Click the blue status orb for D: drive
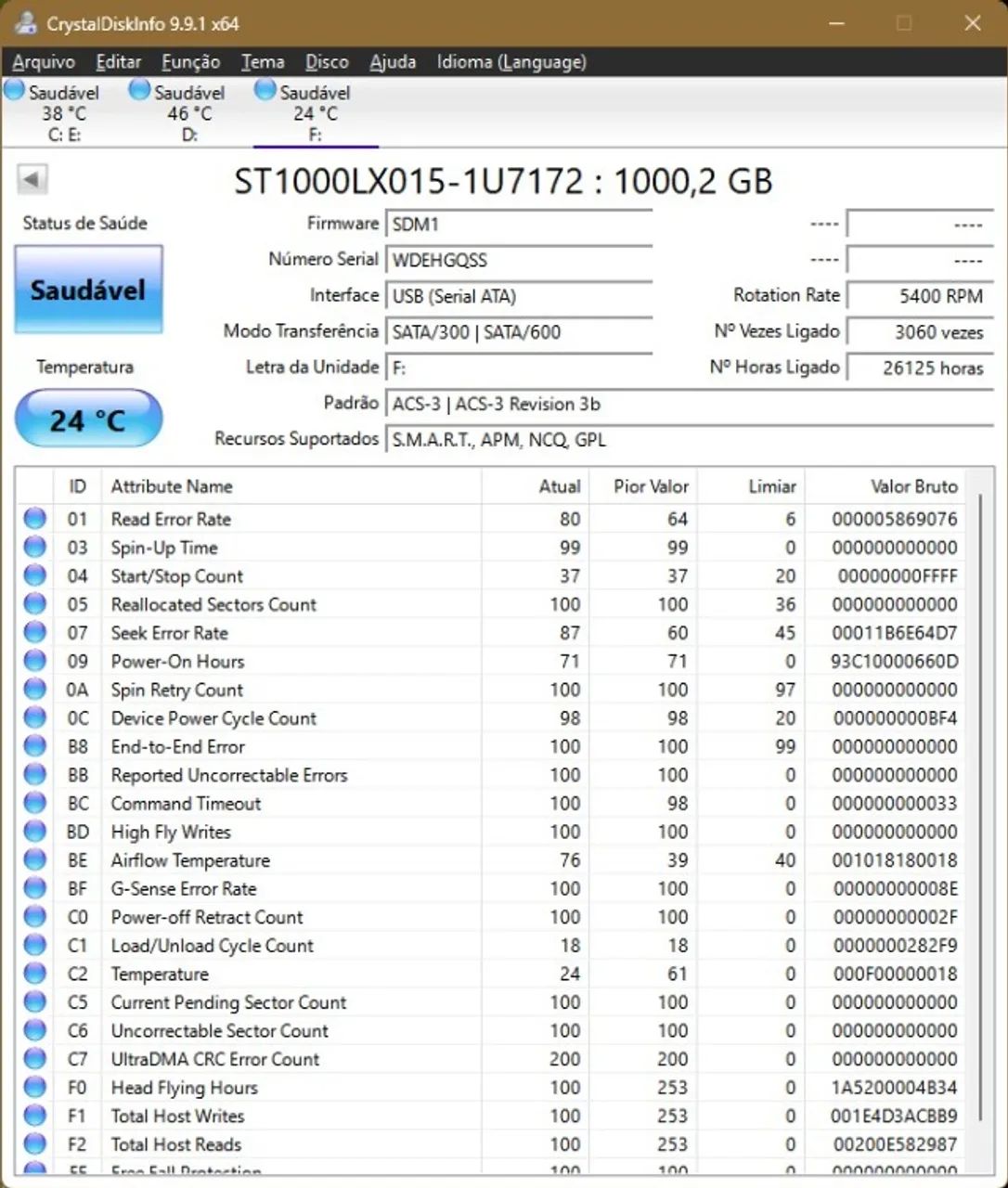 140,90
